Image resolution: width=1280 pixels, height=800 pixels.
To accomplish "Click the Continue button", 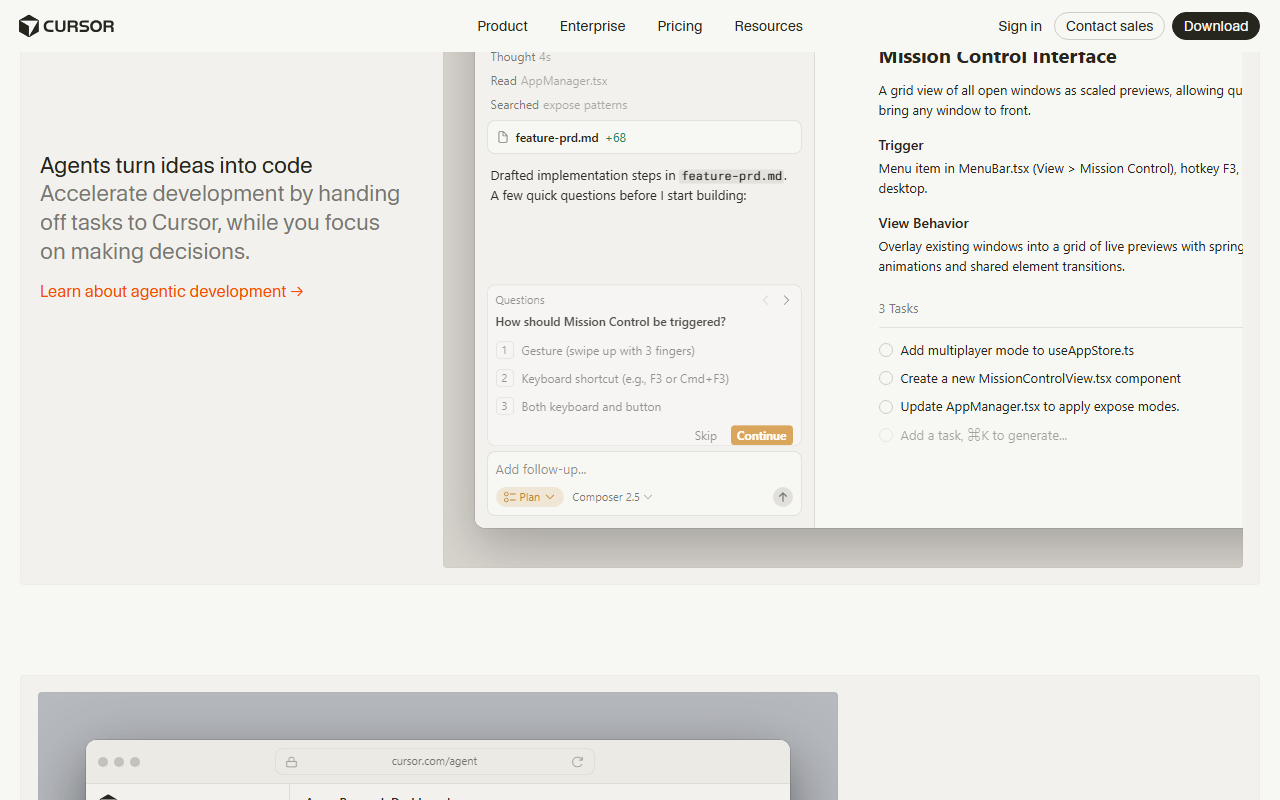I will (x=762, y=435).
